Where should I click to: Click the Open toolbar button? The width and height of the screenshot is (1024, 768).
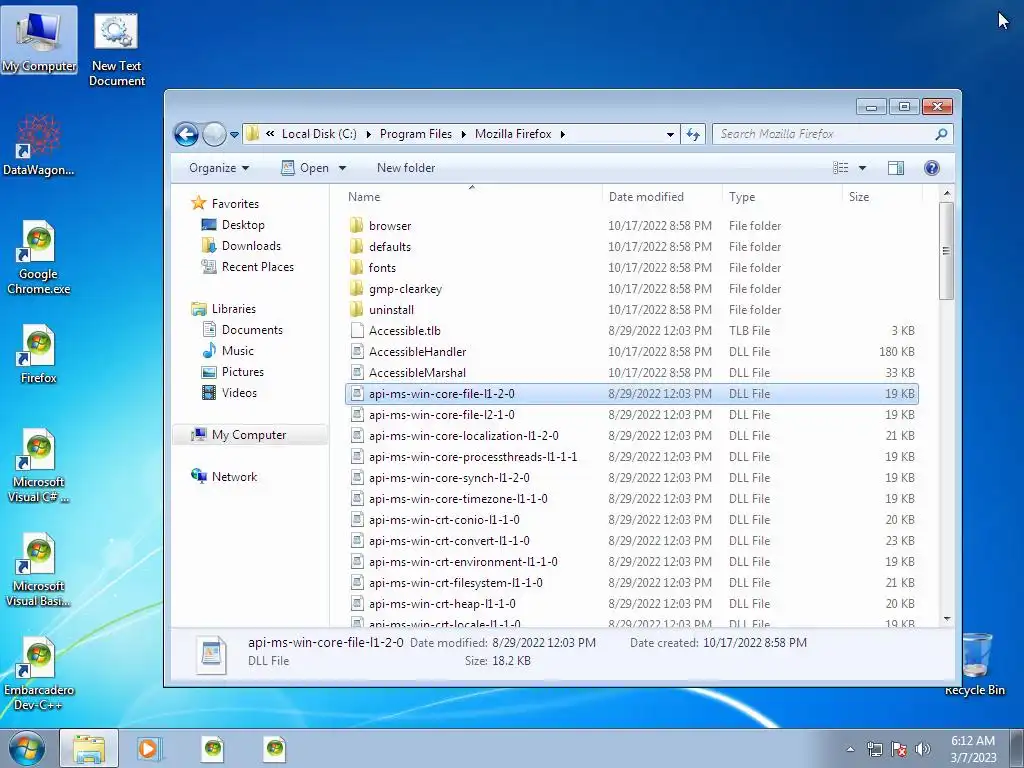click(305, 168)
